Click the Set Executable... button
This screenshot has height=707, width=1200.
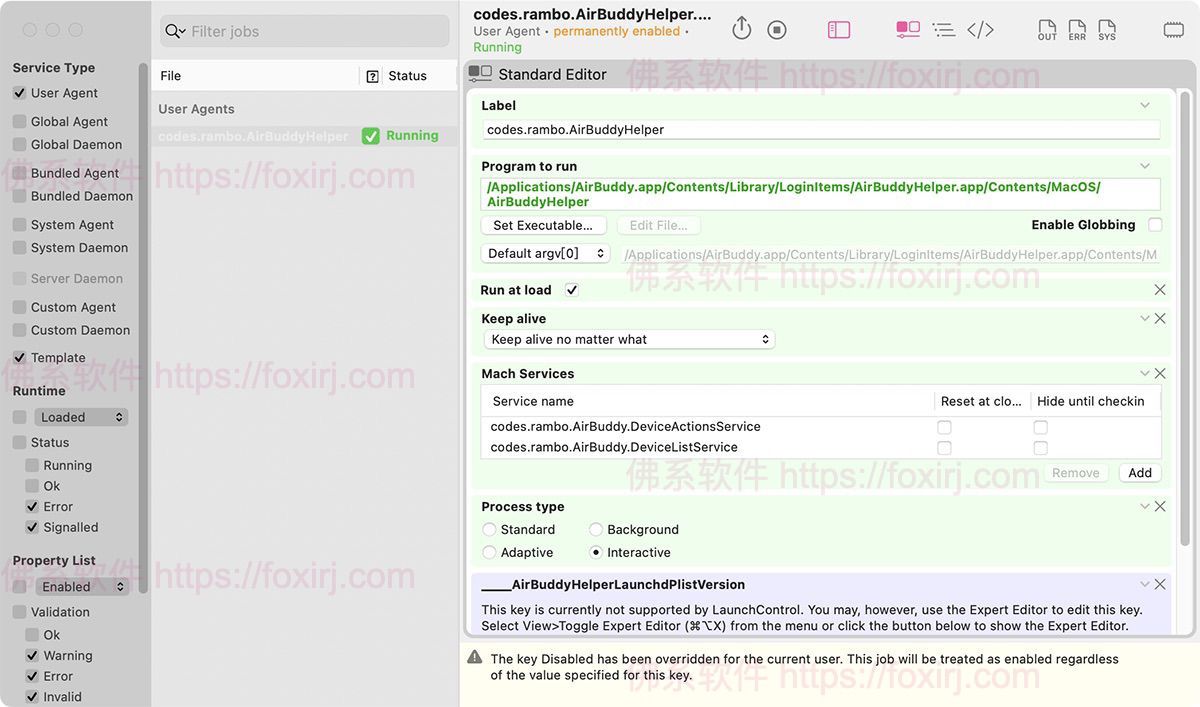[x=543, y=226]
